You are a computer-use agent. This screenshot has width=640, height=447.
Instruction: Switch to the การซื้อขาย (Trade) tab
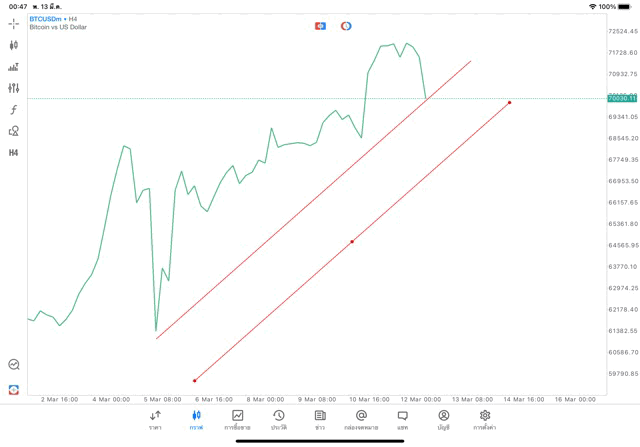tap(237, 419)
